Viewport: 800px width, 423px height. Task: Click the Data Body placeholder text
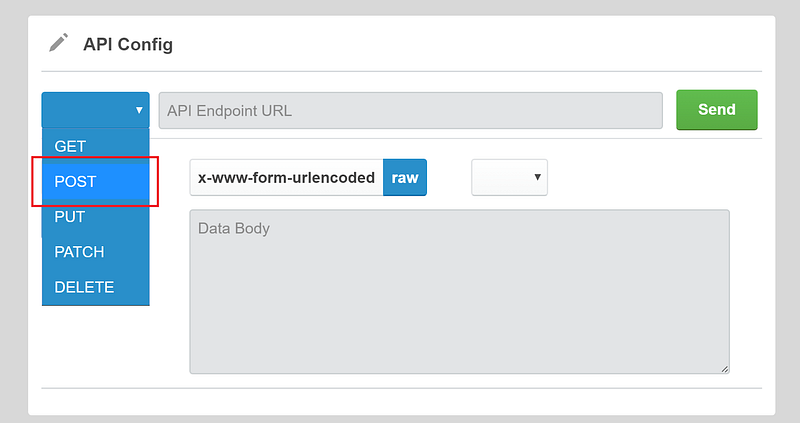click(x=234, y=229)
